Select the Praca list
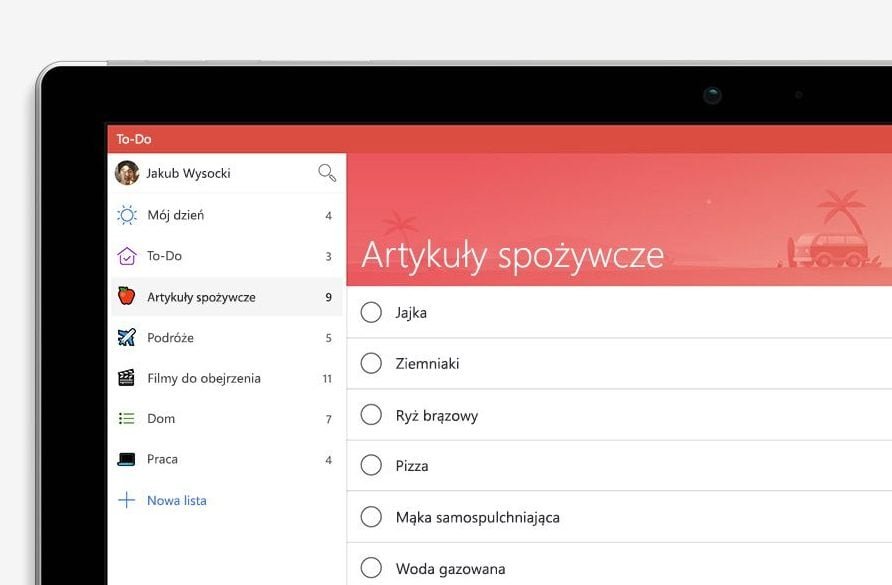Viewport: 892px width, 585px height. tap(226, 459)
